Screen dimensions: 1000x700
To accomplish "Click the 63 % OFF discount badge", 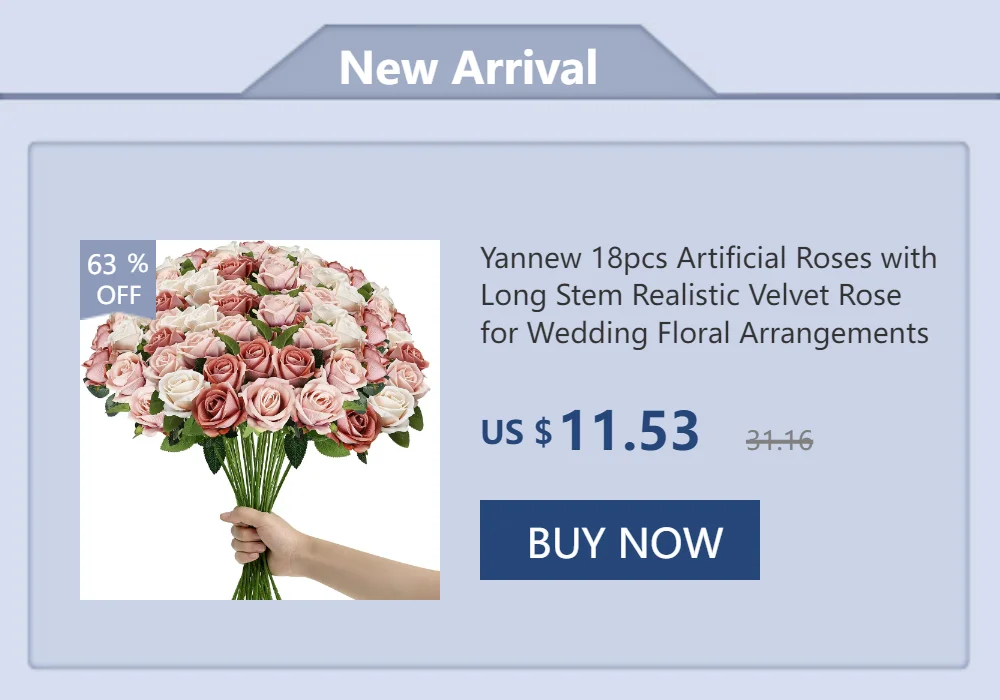I will [118, 279].
